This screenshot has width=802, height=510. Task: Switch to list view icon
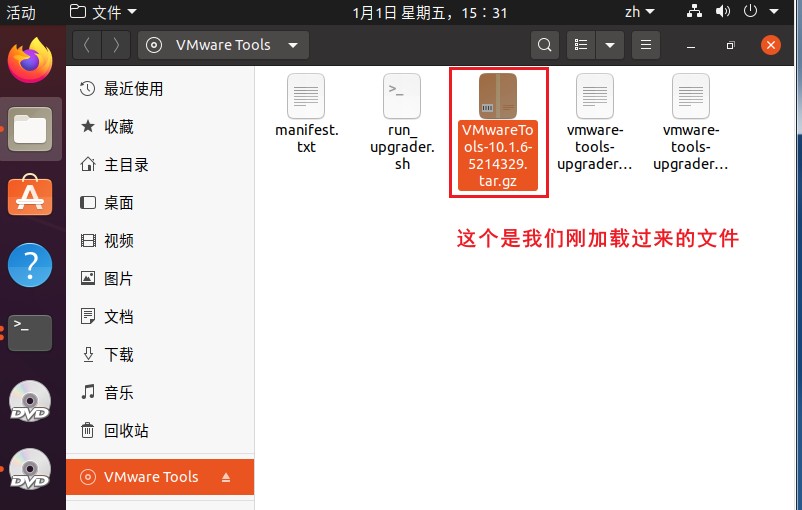(x=581, y=46)
